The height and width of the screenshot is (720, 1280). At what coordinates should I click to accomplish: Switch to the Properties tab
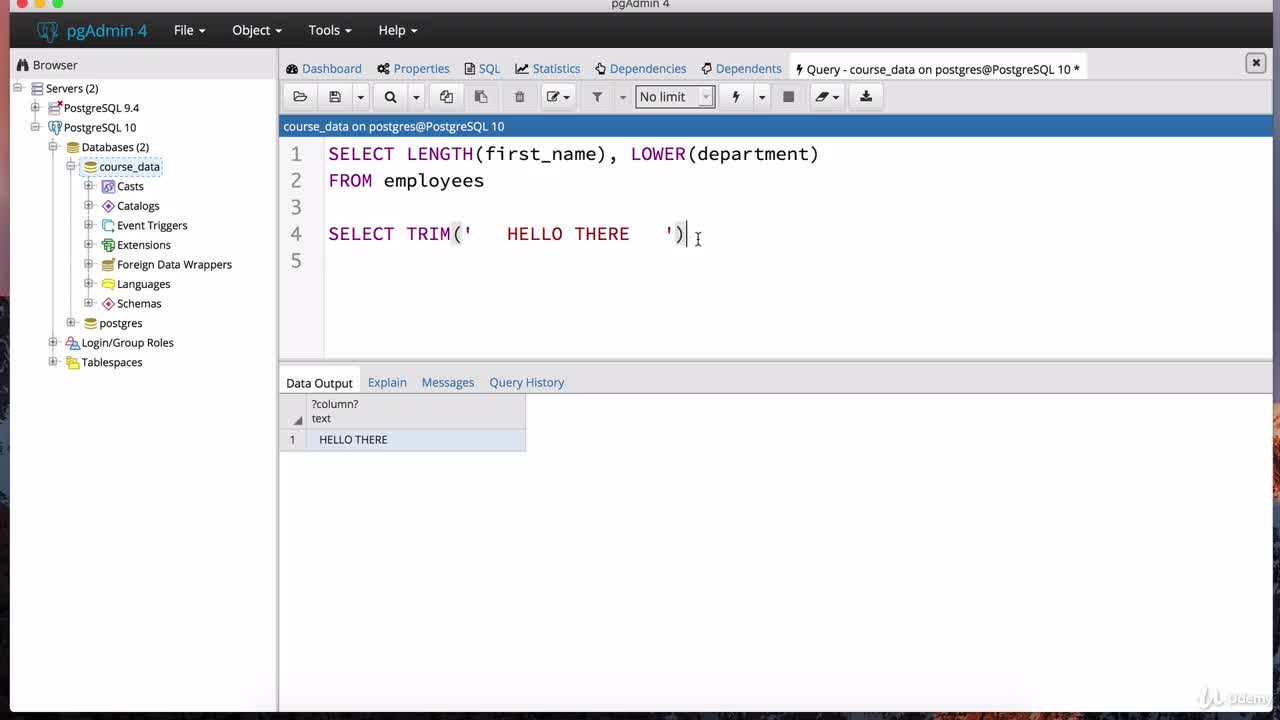point(413,69)
